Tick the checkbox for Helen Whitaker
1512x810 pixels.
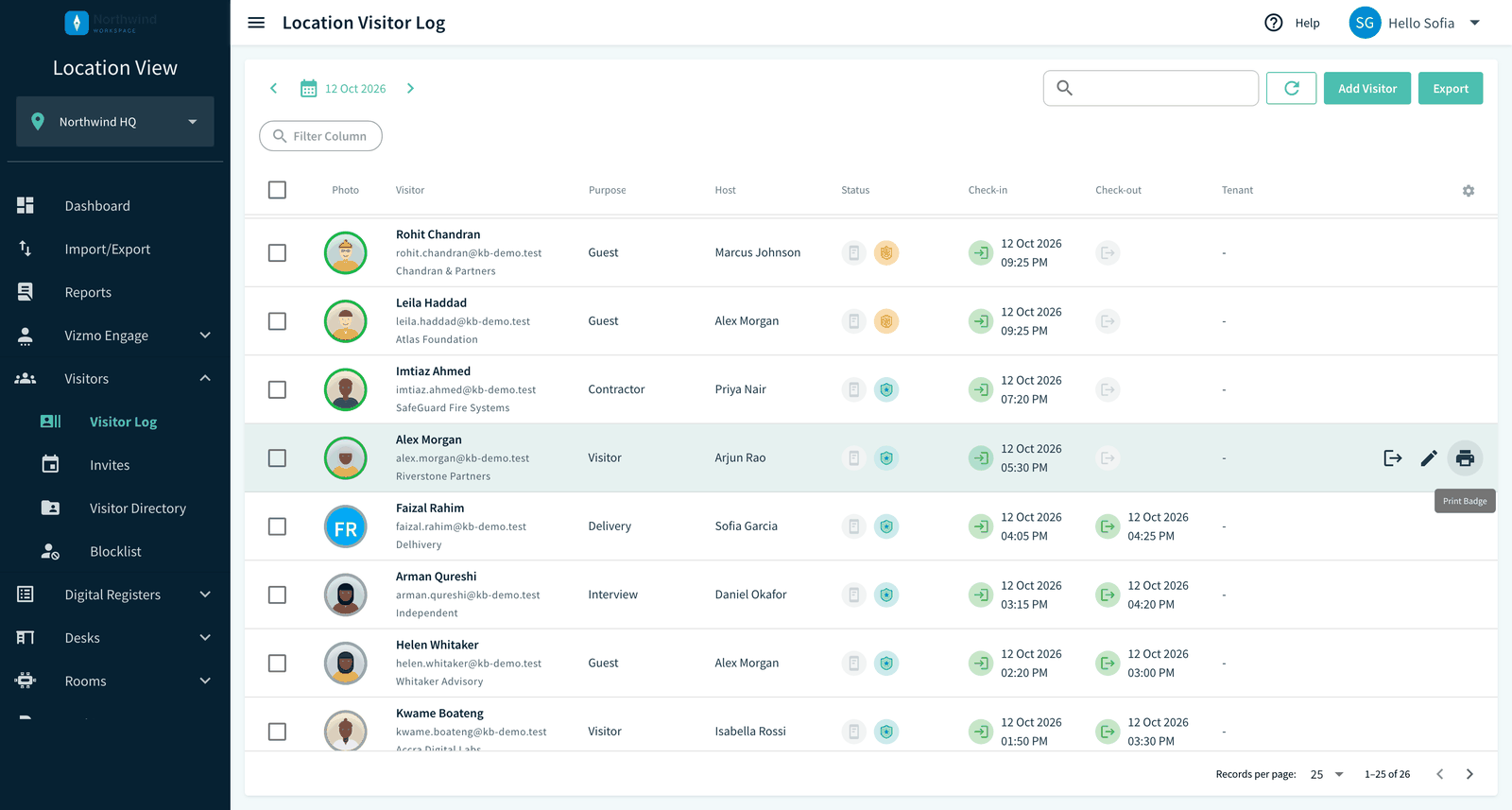click(x=277, y=664)
